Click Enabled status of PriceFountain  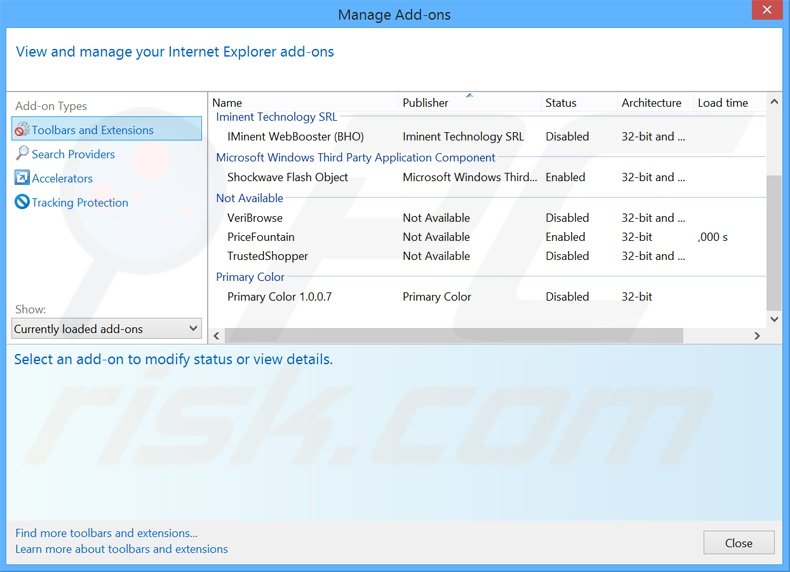pyautogui.click(x=565, y=237)
